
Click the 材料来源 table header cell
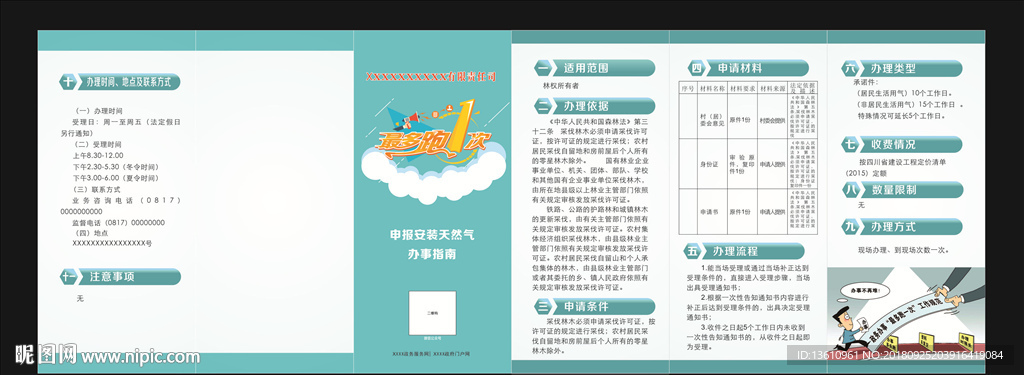click(x=773, y=88)
